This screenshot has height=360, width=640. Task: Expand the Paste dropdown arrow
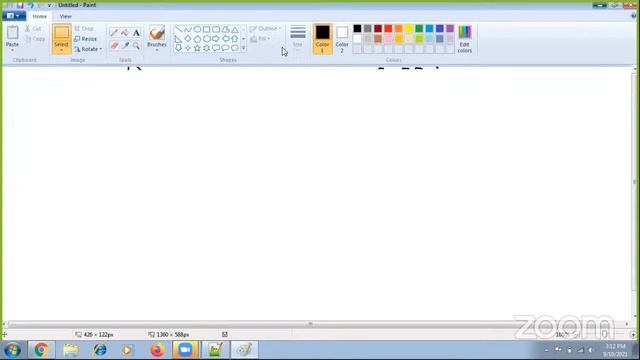(12, 50)
